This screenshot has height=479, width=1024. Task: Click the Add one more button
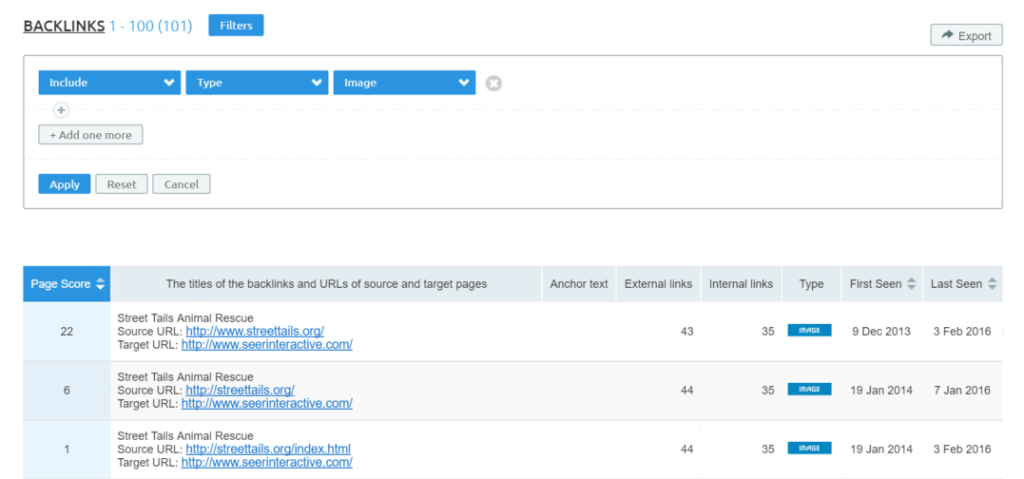coord(91,135)
